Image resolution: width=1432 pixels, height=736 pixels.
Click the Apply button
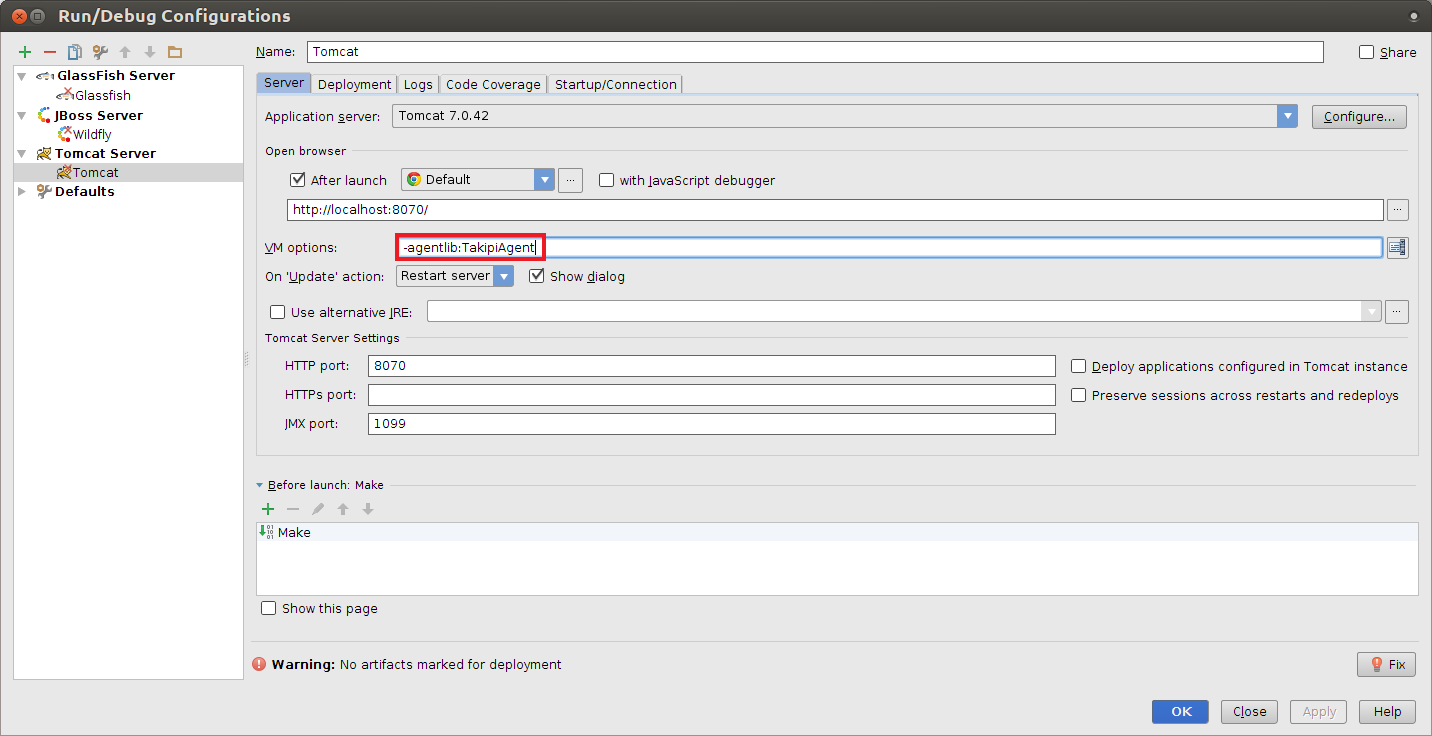tap(1319, 712)
